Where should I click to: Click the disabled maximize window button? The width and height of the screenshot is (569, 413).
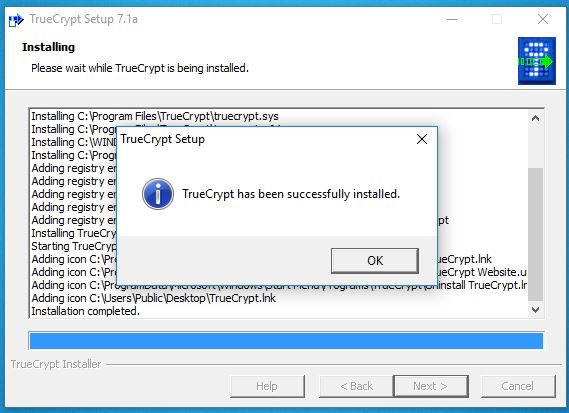[x=497, y=19]
